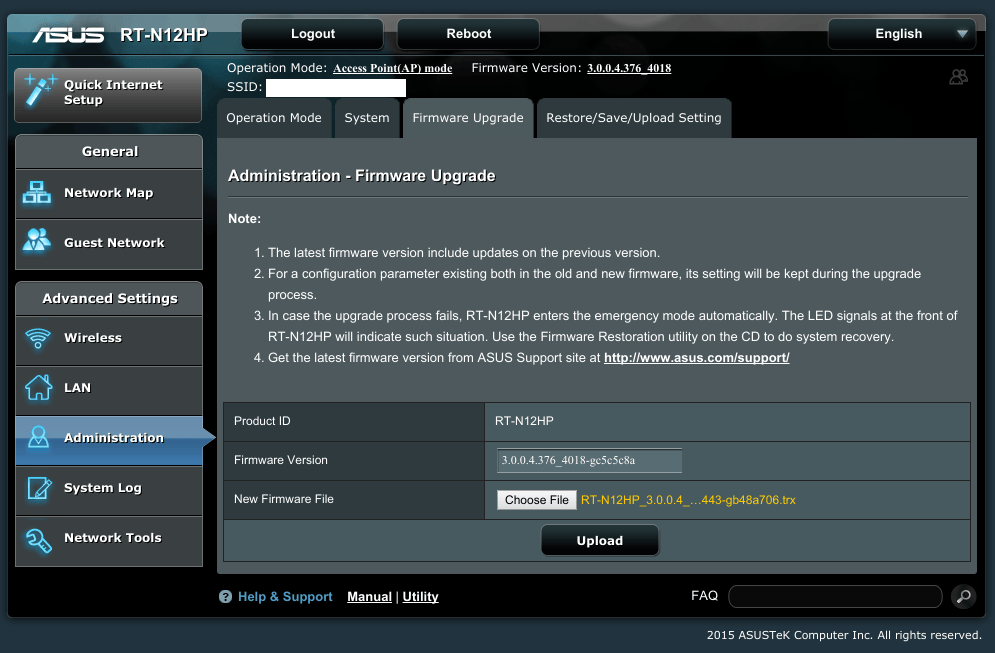Click the ASUS logo
The image size is (995, 653).
coord(69,34)
